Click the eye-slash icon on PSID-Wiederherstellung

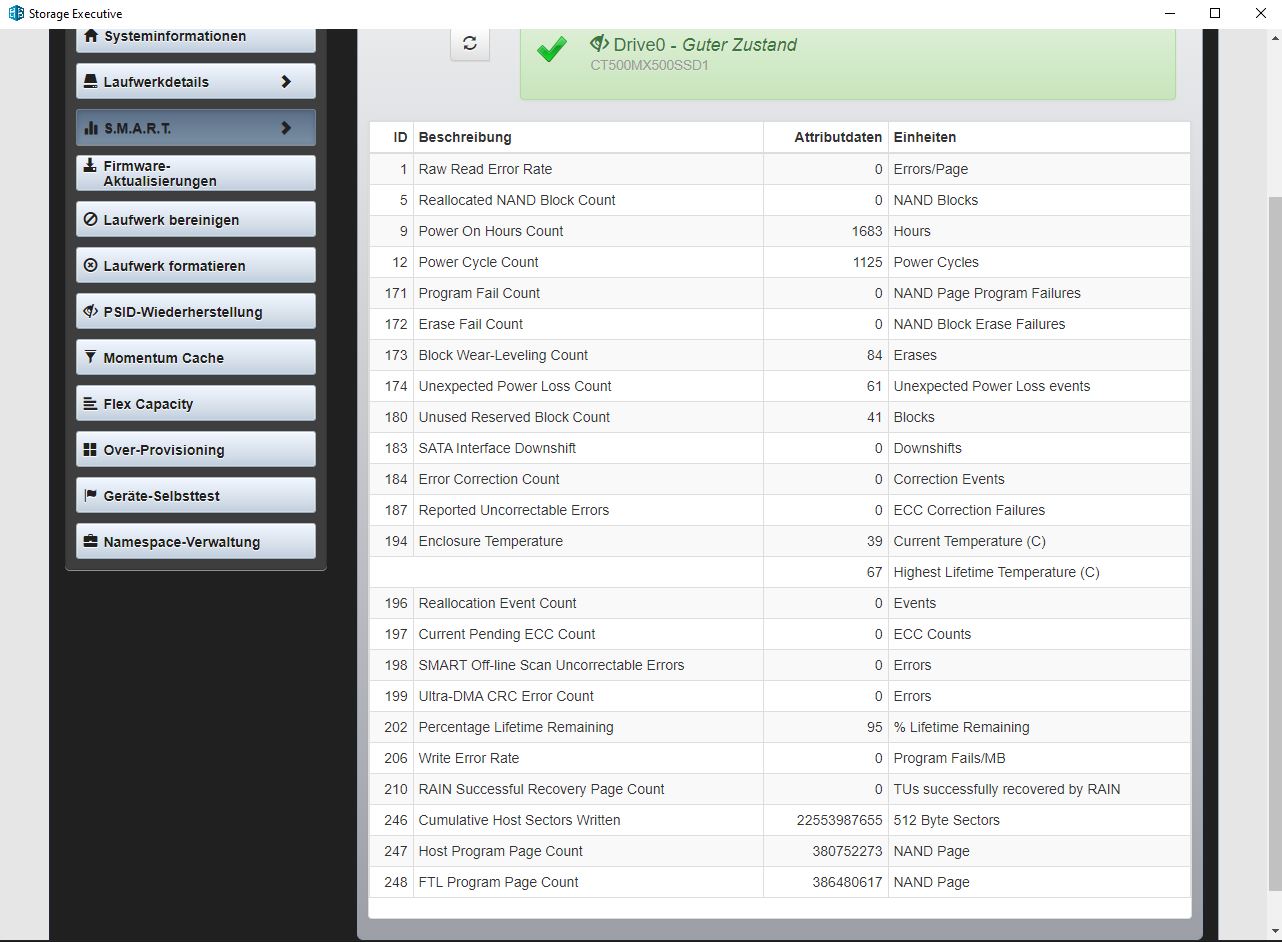91,311
